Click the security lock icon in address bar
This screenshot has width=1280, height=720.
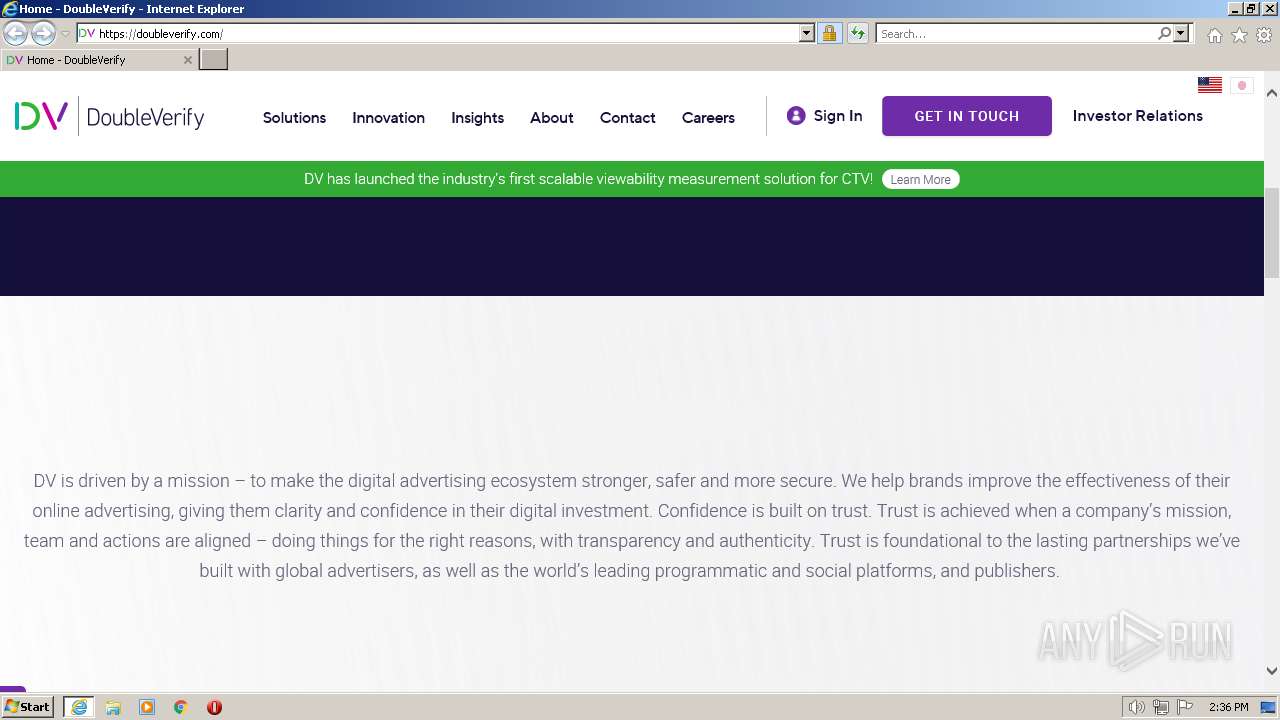(829, 33)
